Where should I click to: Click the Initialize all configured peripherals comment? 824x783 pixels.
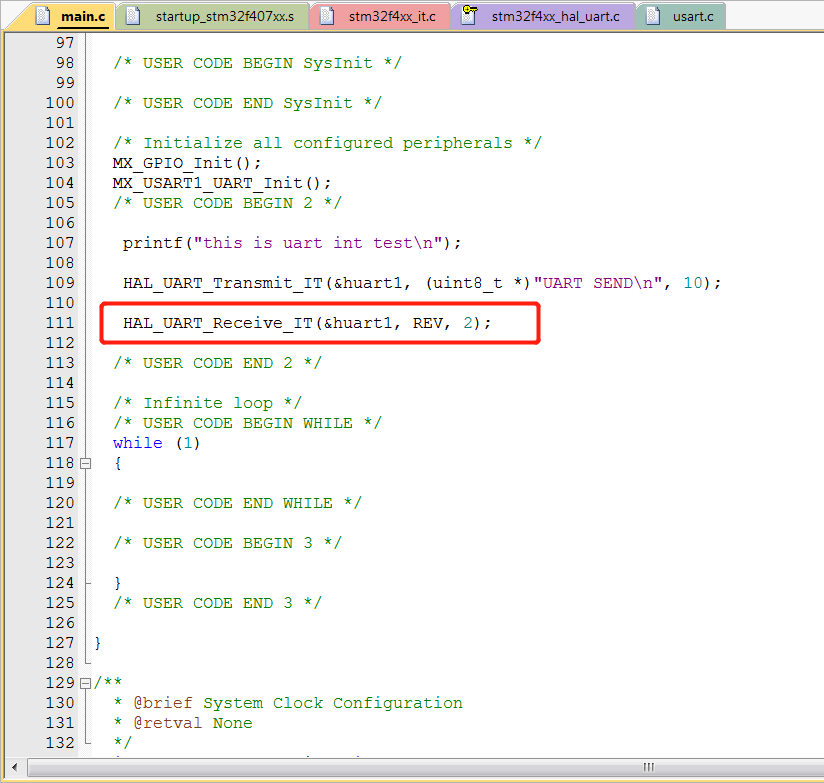pos(327,143)
